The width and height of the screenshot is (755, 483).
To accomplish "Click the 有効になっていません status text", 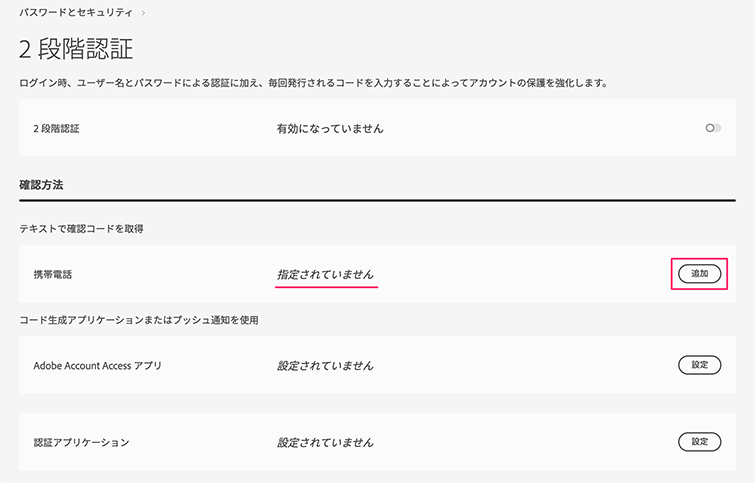I will (x=330, y=129).
